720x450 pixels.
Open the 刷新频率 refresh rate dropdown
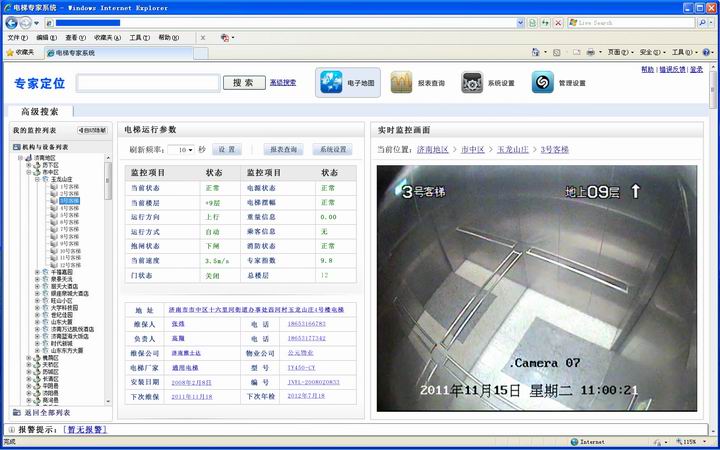181,150
